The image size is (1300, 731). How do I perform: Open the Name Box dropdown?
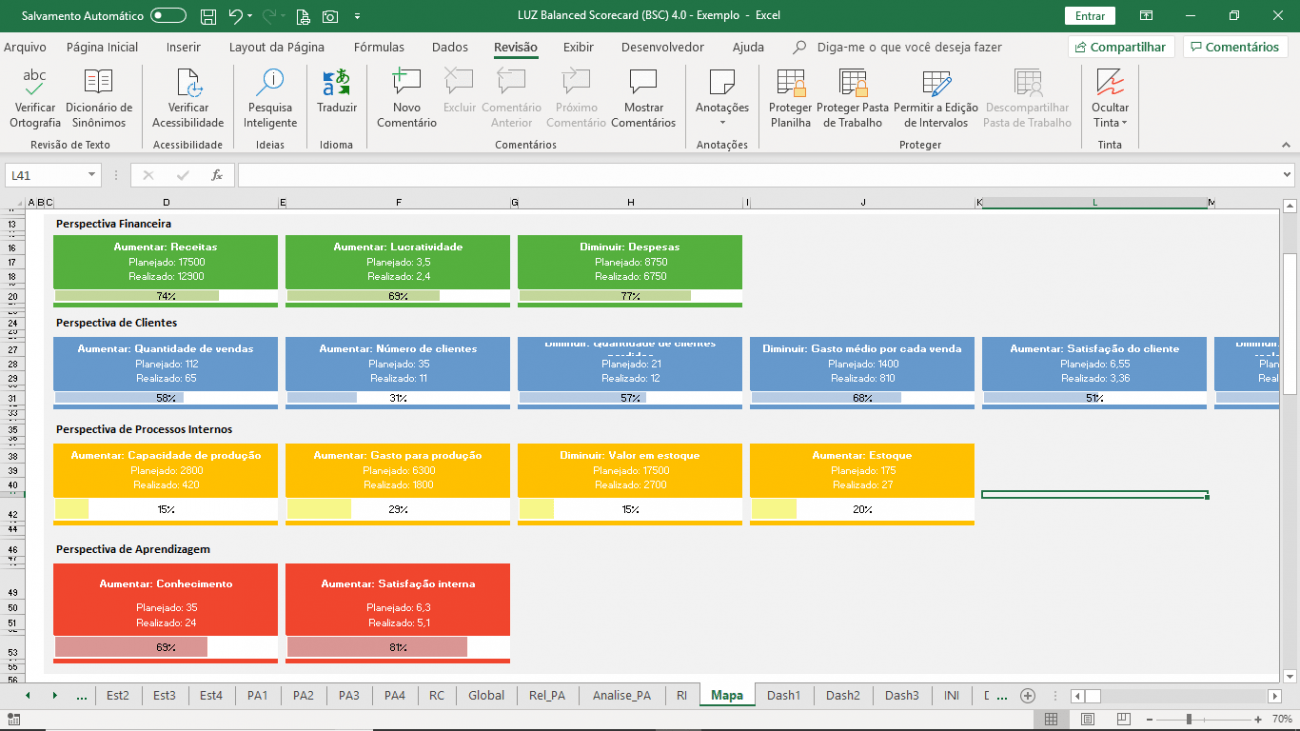click(92, 175)
